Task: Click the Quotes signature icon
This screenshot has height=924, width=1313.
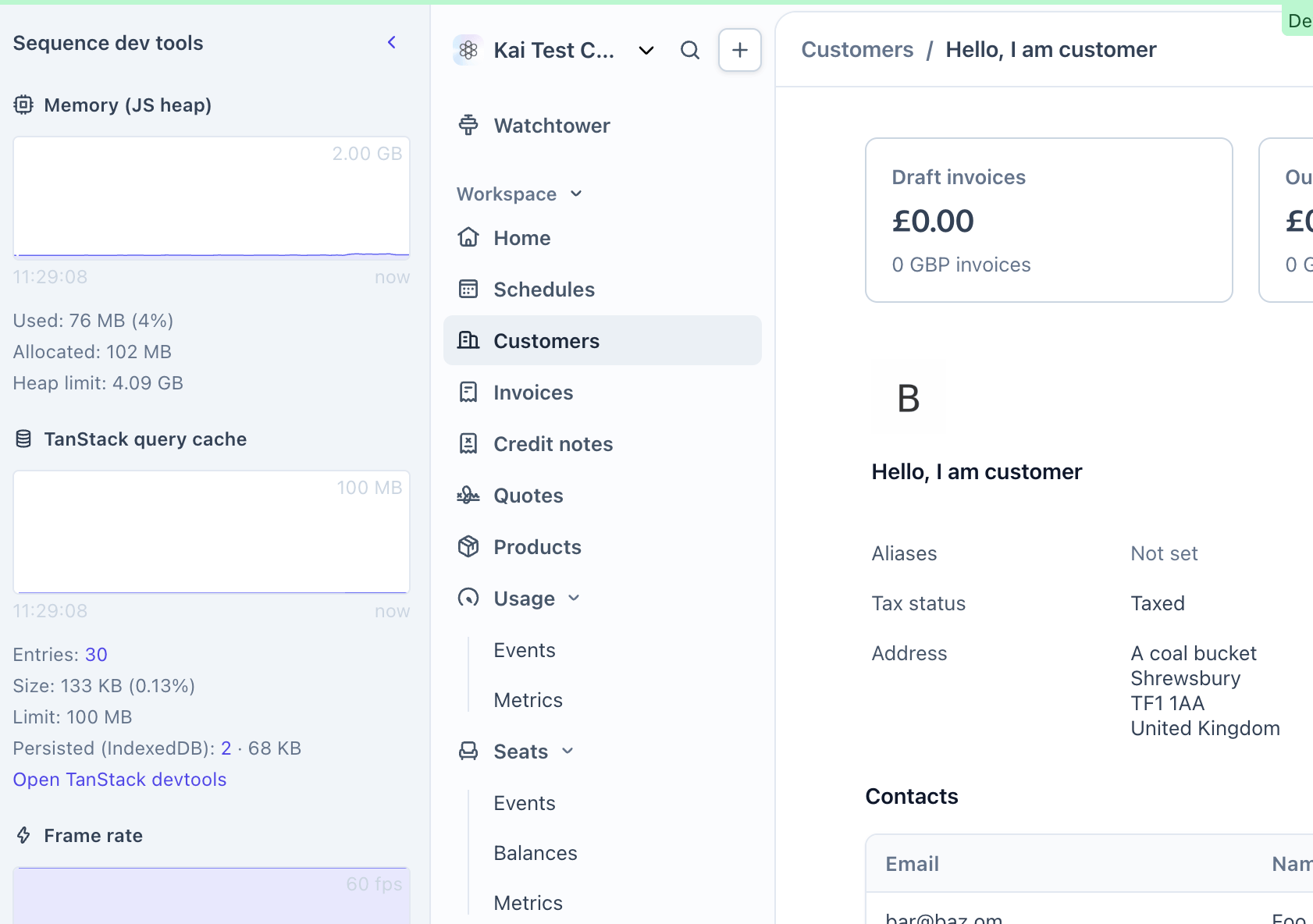Action: pyautogui.click(x=468, y=495)
